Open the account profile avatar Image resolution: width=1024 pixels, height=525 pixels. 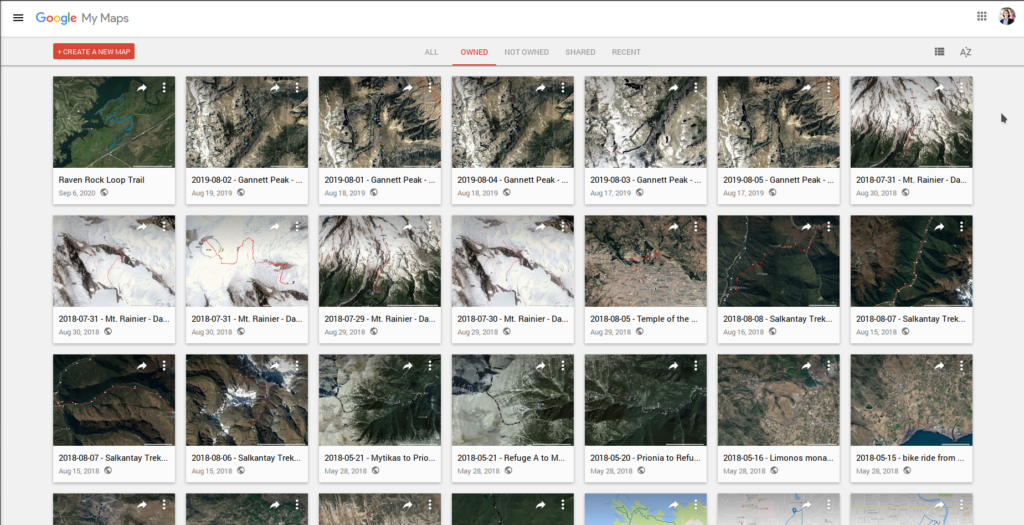coord(1006,16)
